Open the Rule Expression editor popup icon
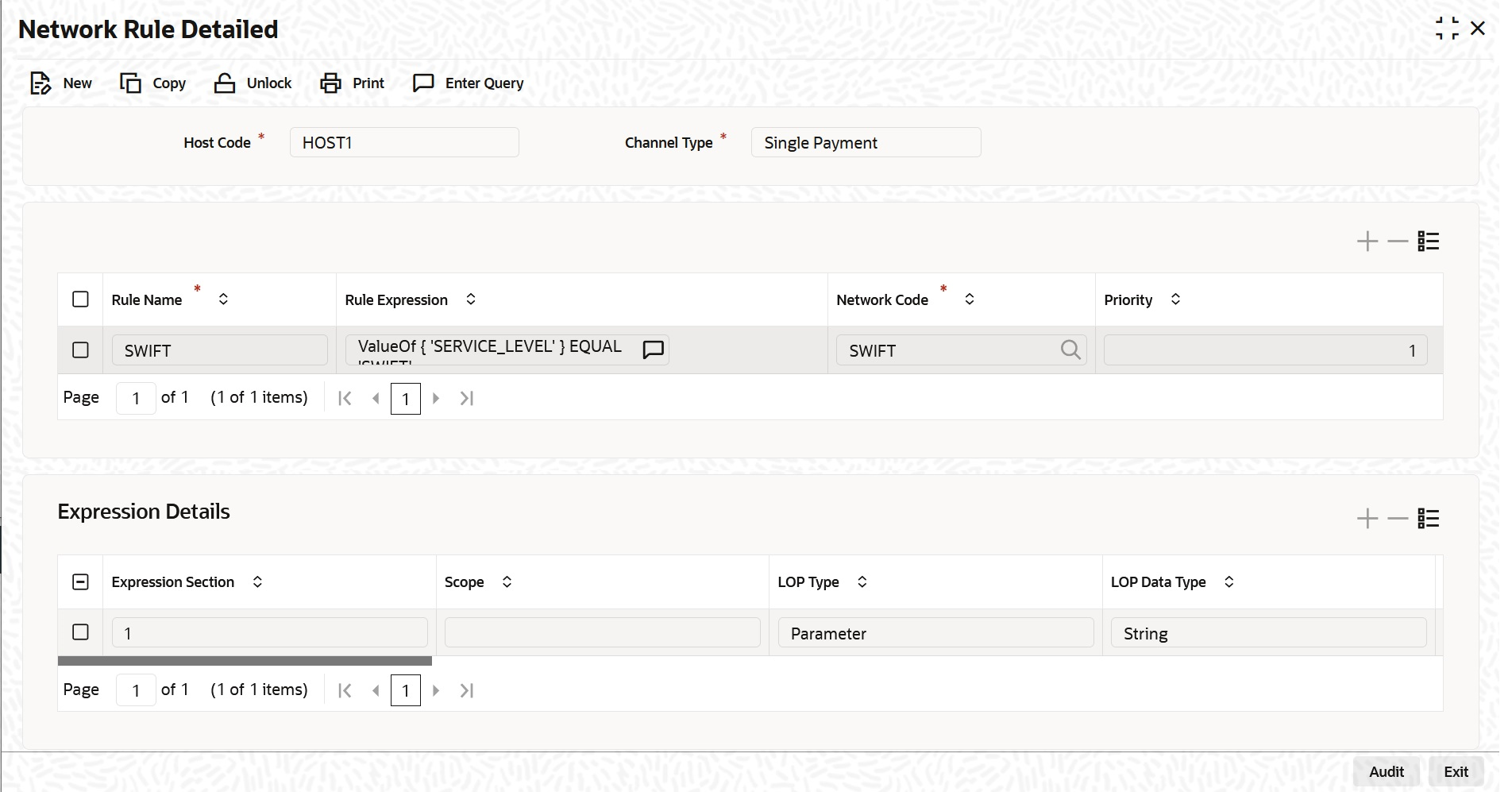 [x=654, y=350]
